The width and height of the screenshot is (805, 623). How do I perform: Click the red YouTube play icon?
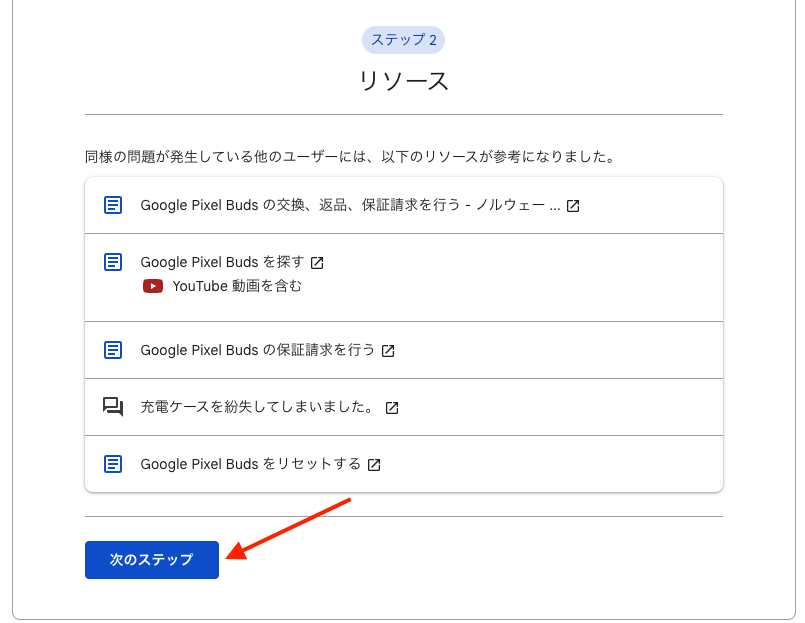click(x=153, y=286)
